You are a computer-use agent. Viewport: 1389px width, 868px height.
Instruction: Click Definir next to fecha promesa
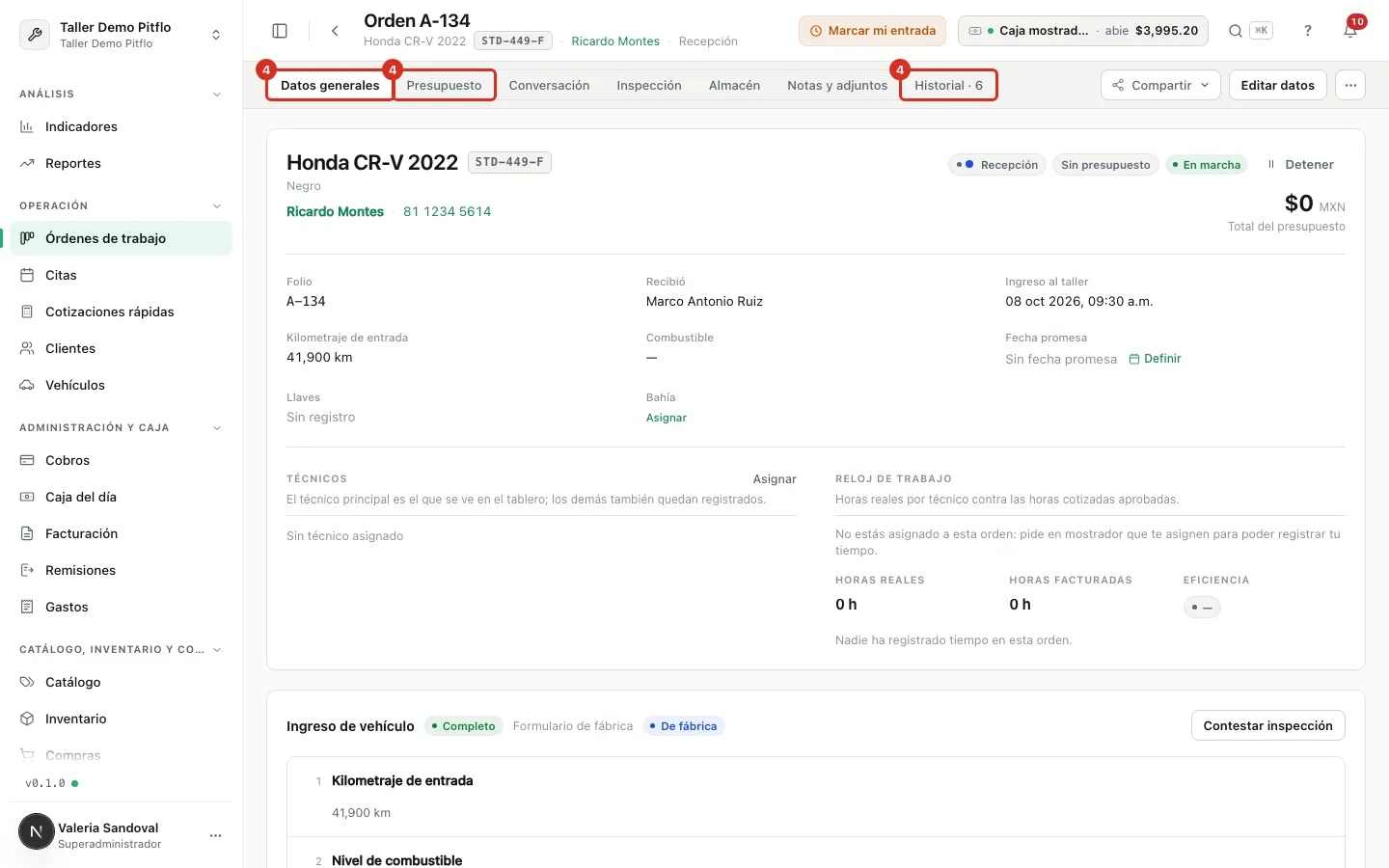[1155, 359]
